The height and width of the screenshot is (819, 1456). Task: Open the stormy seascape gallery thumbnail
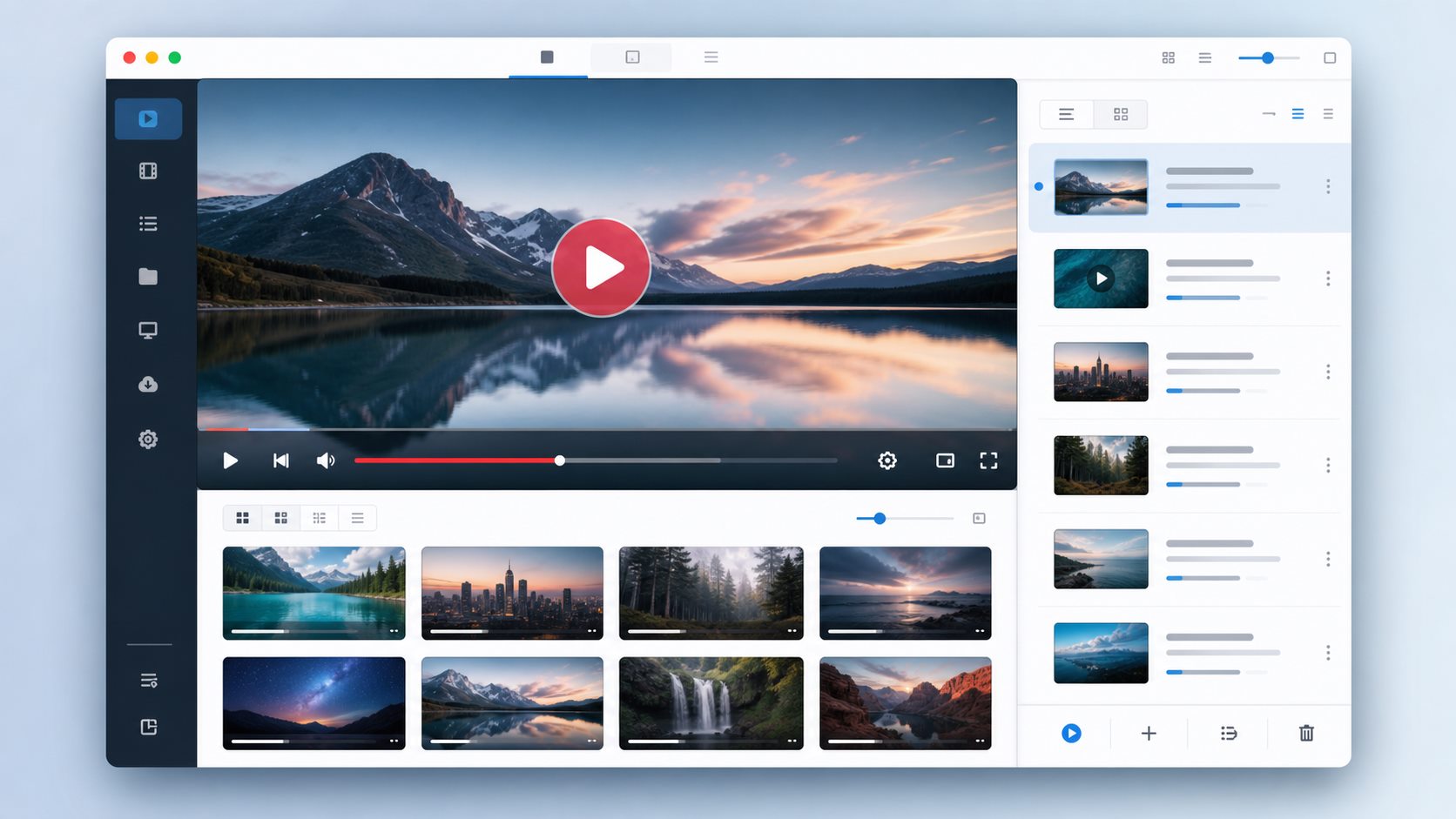coord(906,594)
